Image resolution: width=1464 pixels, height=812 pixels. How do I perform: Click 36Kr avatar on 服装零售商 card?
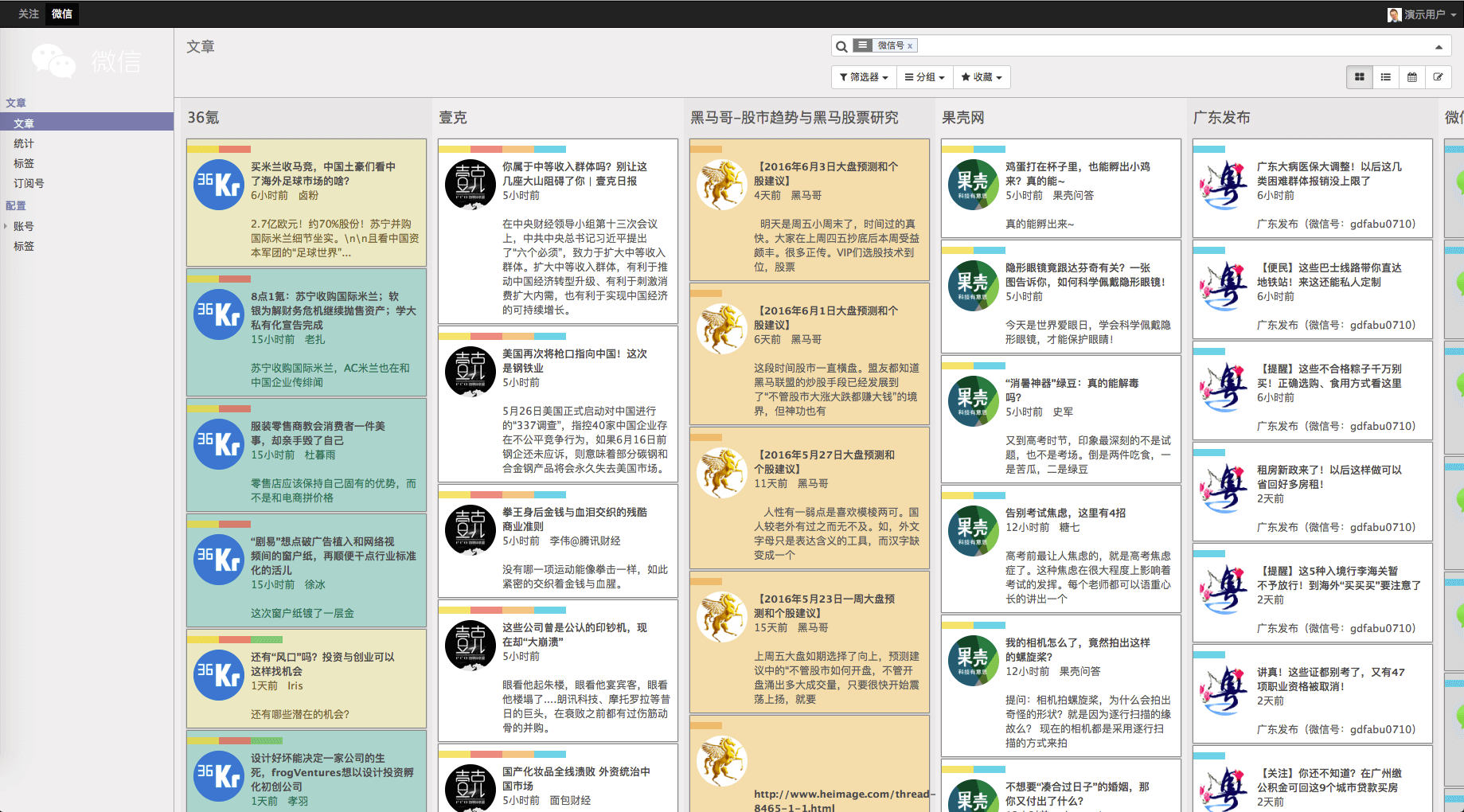(219, 444)
